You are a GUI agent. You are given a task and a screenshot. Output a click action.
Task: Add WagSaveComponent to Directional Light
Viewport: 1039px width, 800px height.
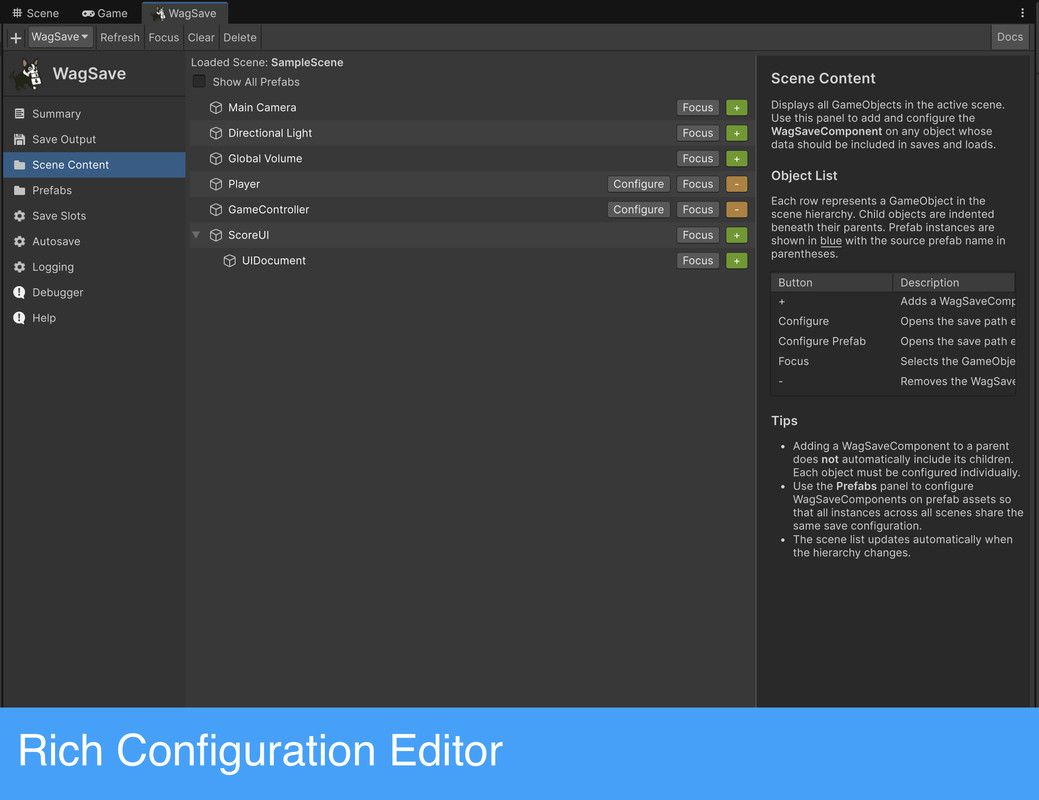click(x=736, y=133)
